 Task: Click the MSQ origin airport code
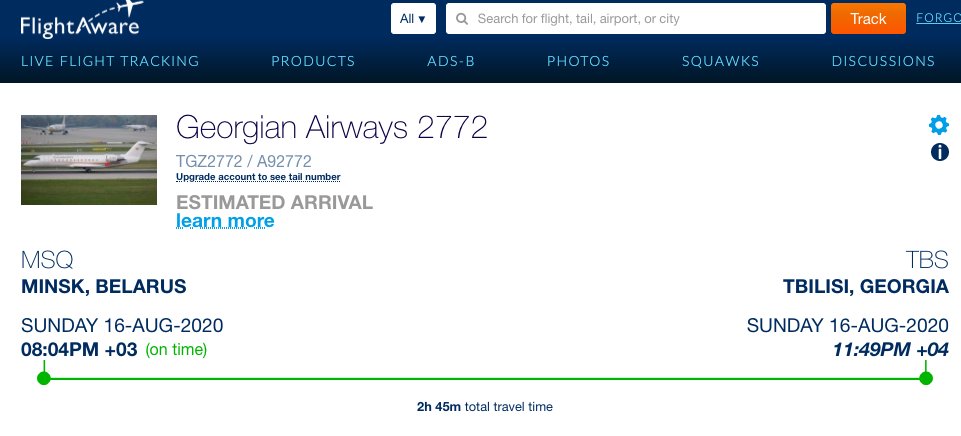click(x=47, y=260)
